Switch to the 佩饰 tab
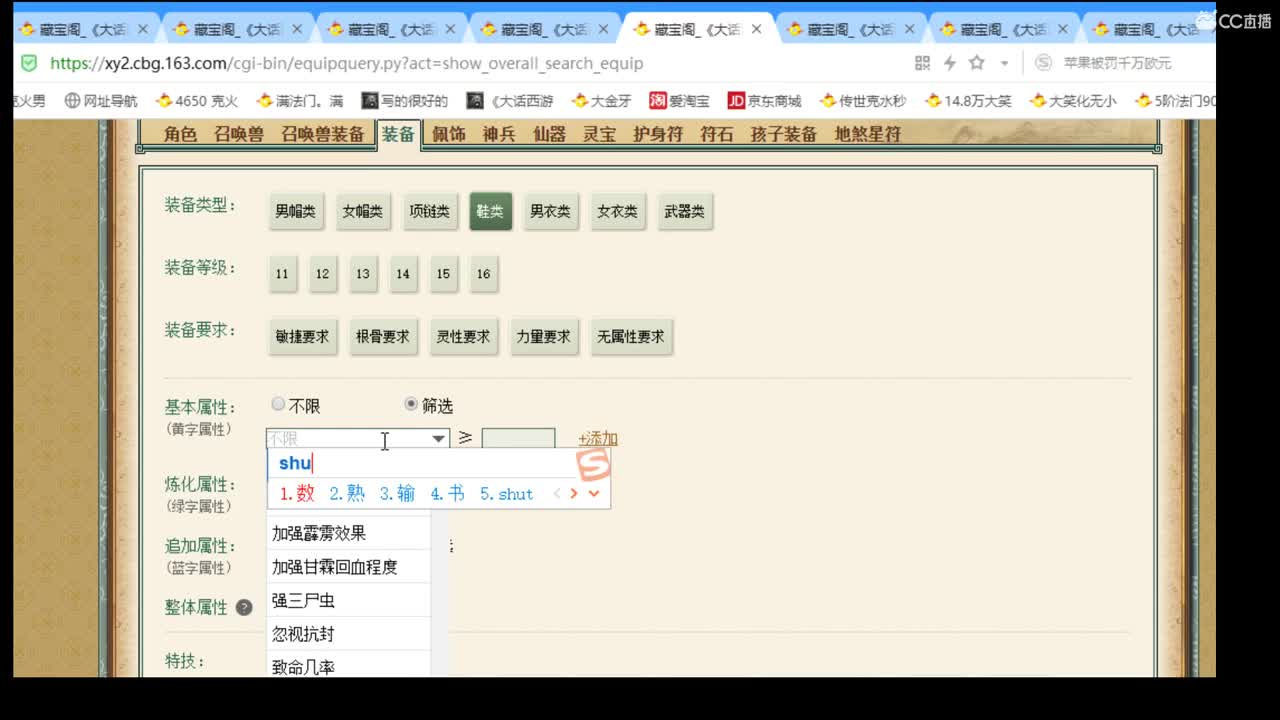The width and height of the screenshot is (1280, 720). (449, 133)
